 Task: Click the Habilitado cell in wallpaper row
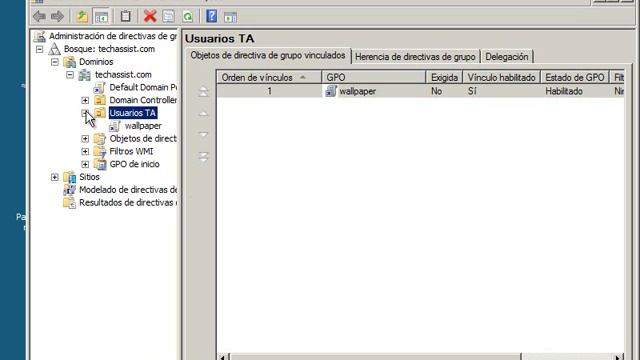[x=564, y=91]
